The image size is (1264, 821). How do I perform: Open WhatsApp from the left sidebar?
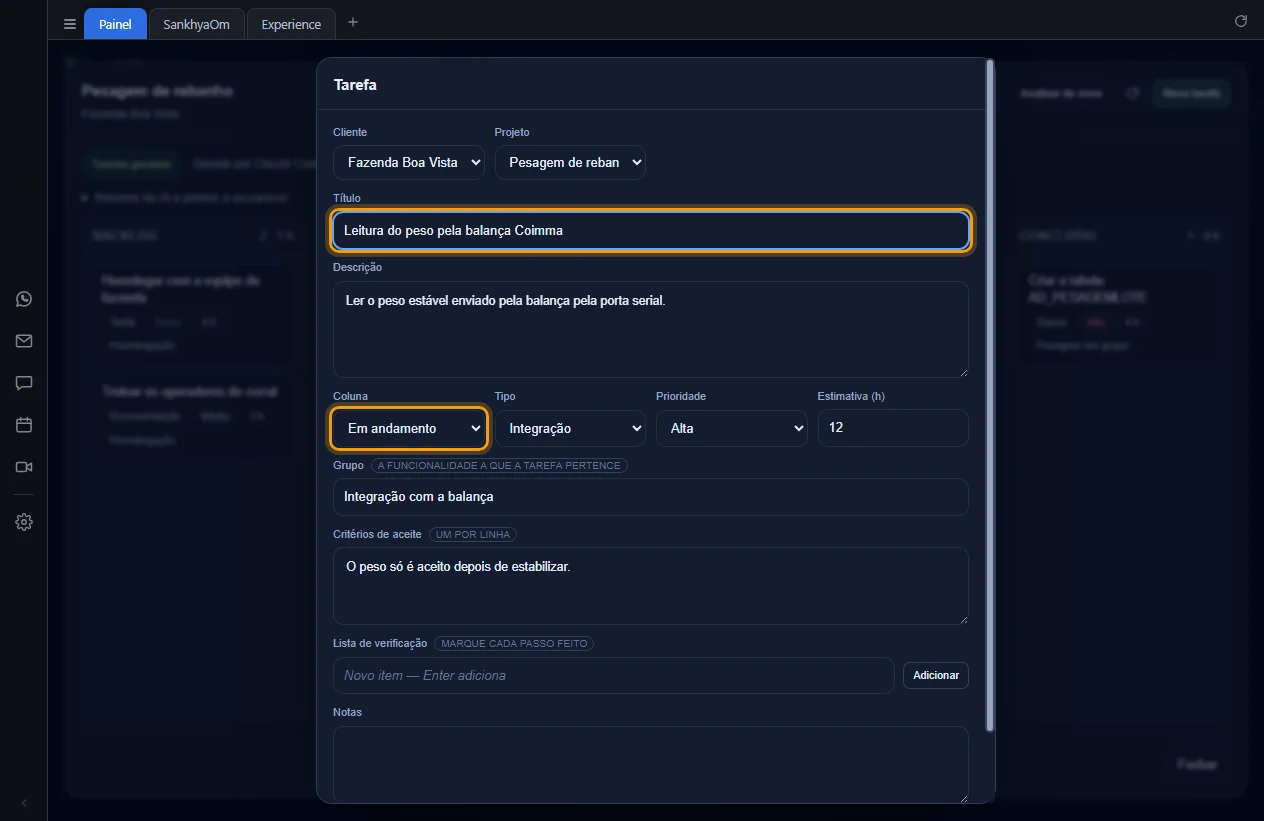(24, 299)
